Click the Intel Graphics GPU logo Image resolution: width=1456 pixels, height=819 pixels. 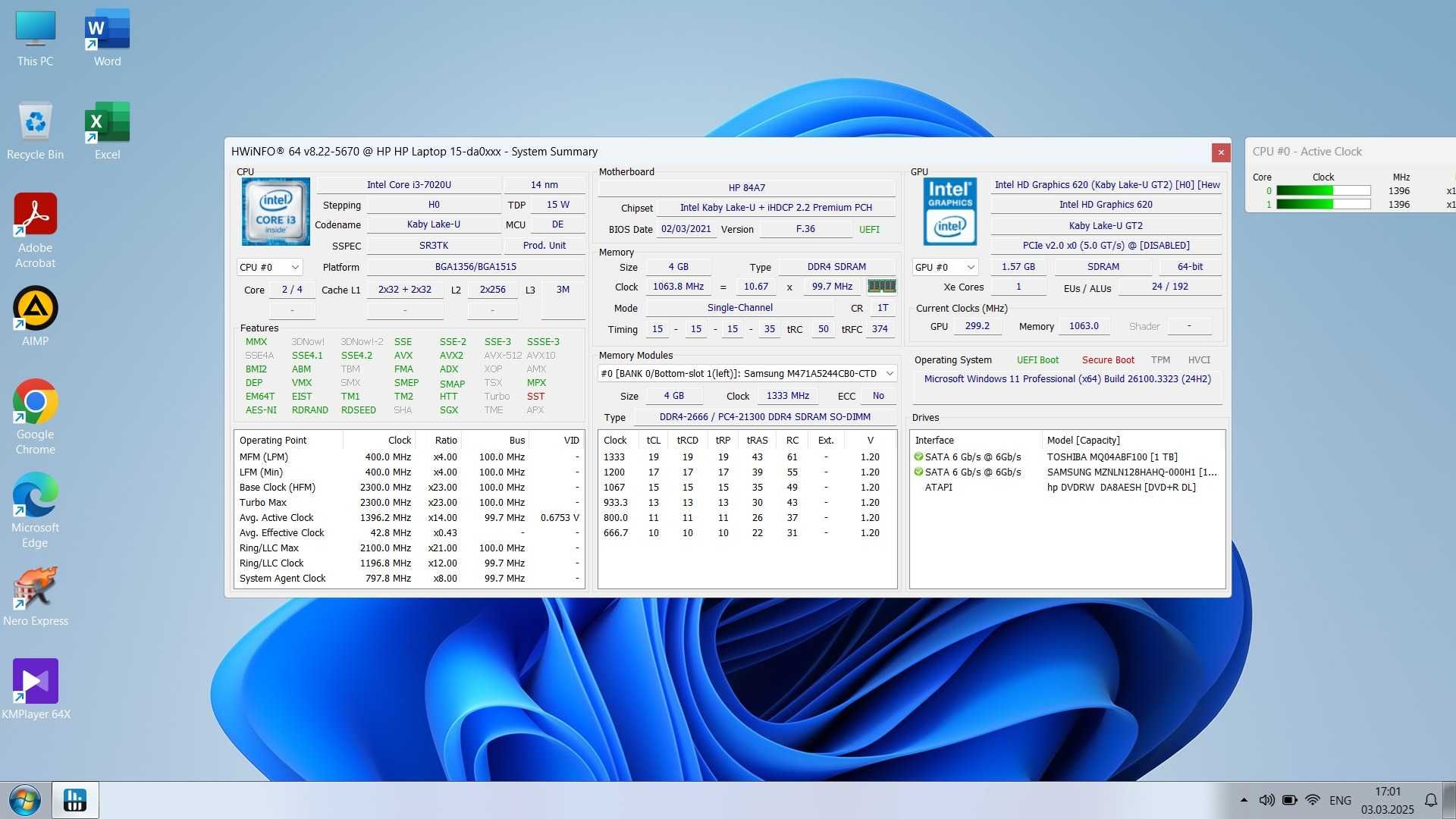[949, 212]
